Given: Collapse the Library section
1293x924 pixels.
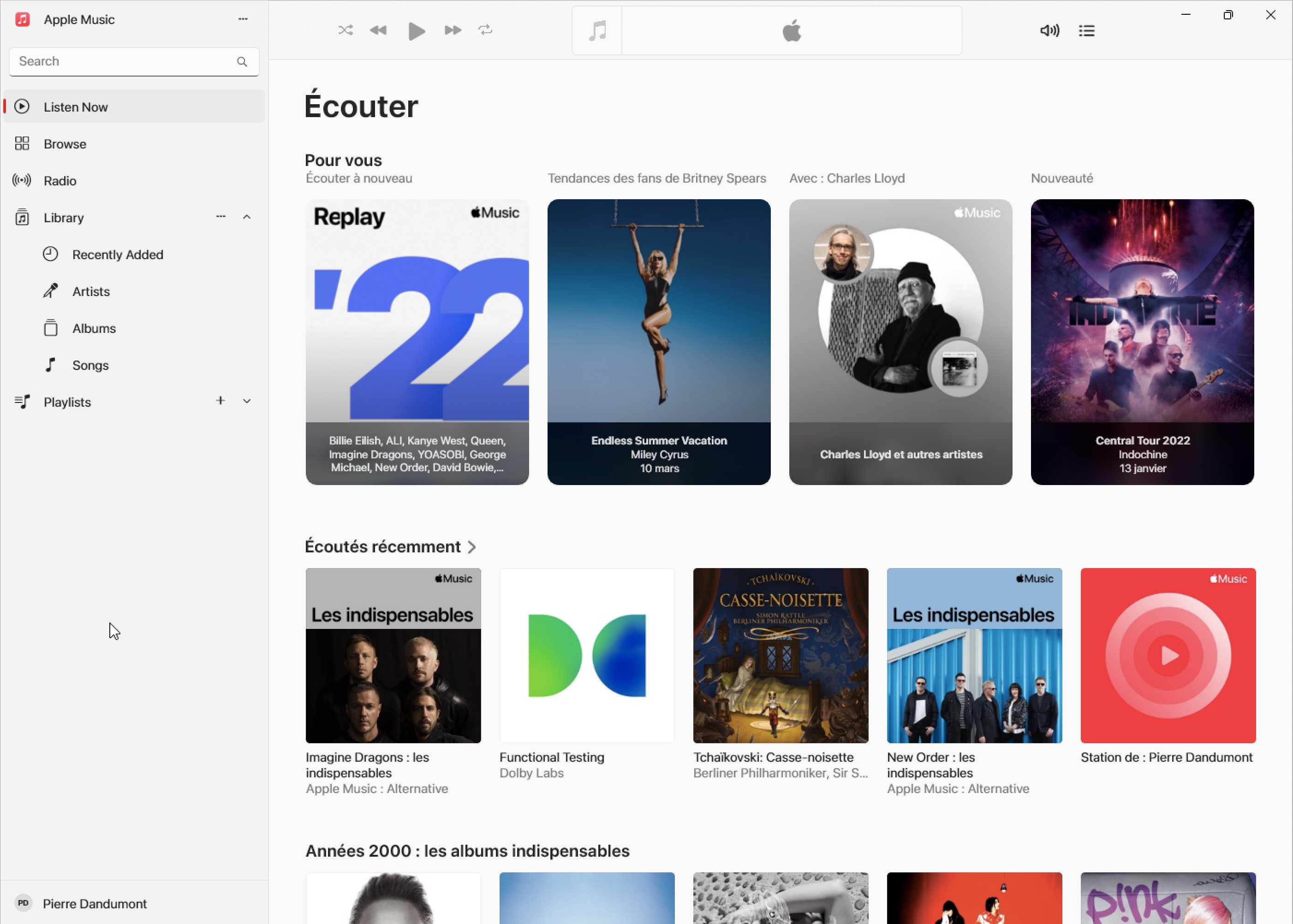Looking at the screenshot, I should point(246,217).
